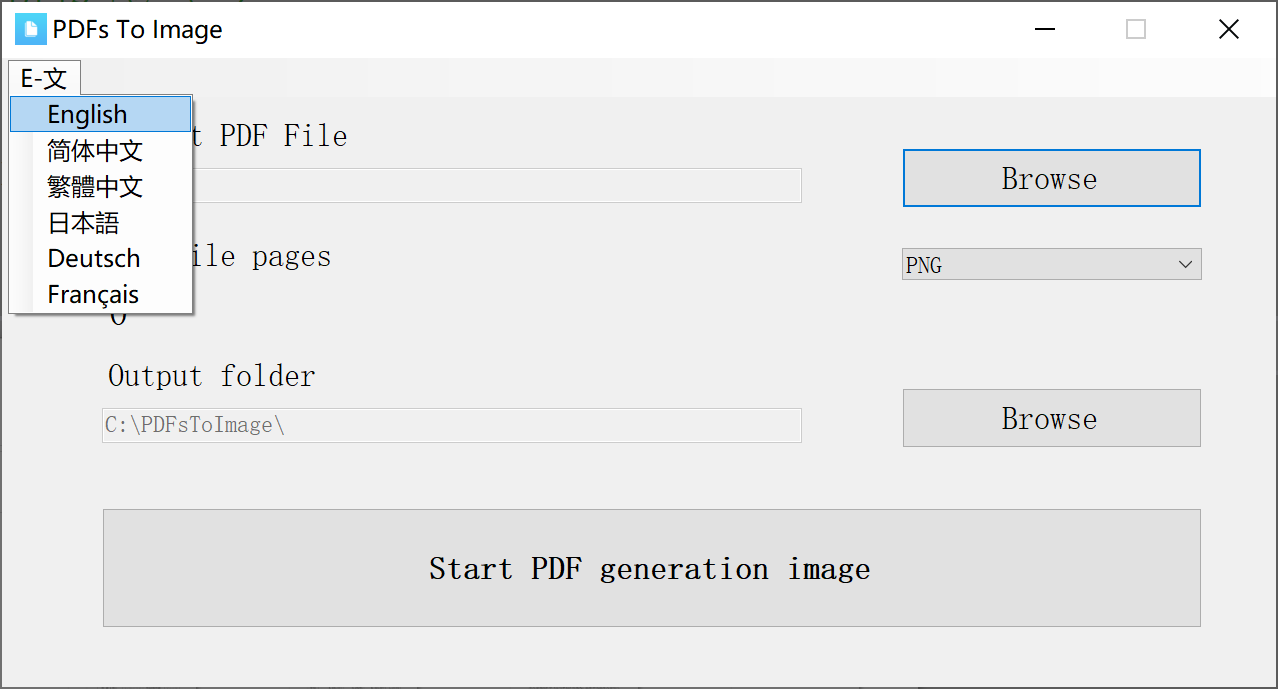Choose 繁體中文 in the language menu
Image resolution: width=1278 pixels, height=689 pixels.
pyautogui.click(x=95, y=187)
